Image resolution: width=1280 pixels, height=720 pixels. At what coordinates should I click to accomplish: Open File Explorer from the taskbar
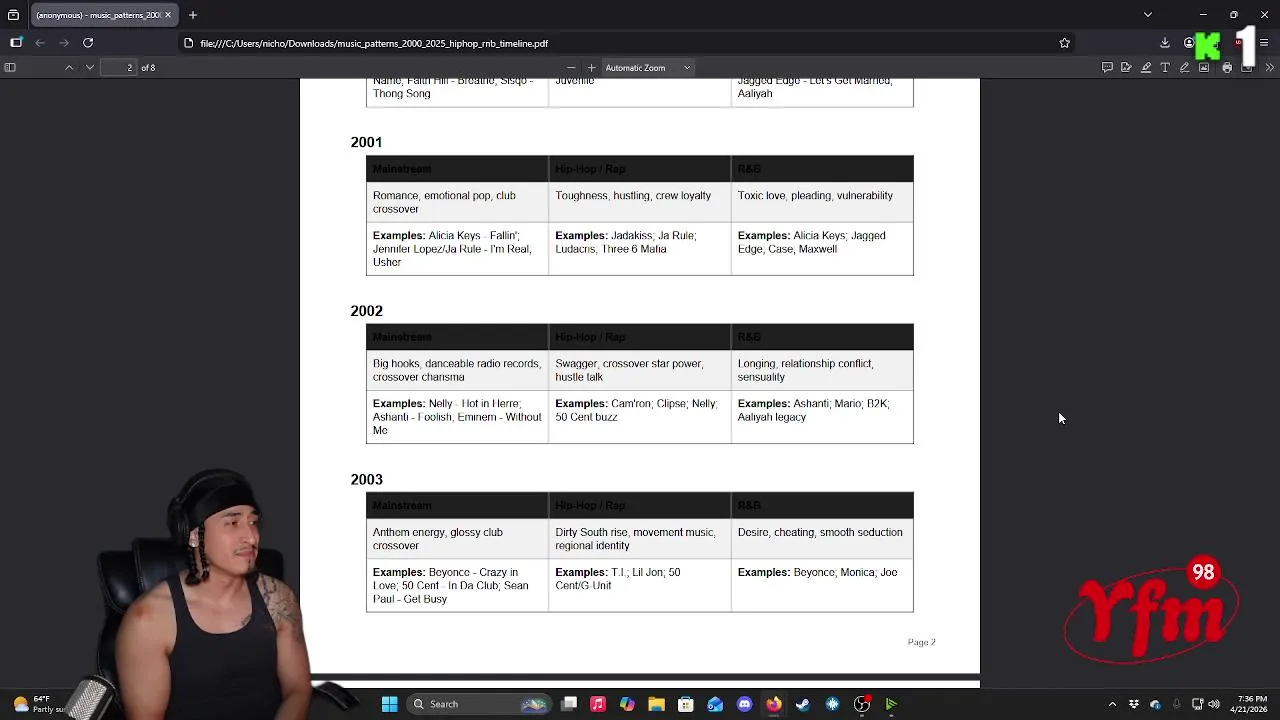656,704
